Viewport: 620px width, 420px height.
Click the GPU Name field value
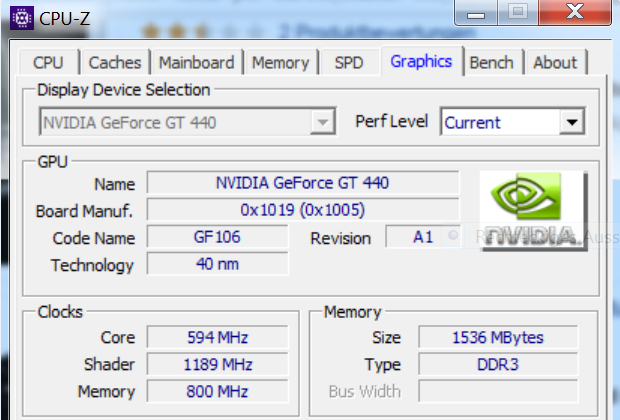303,183
